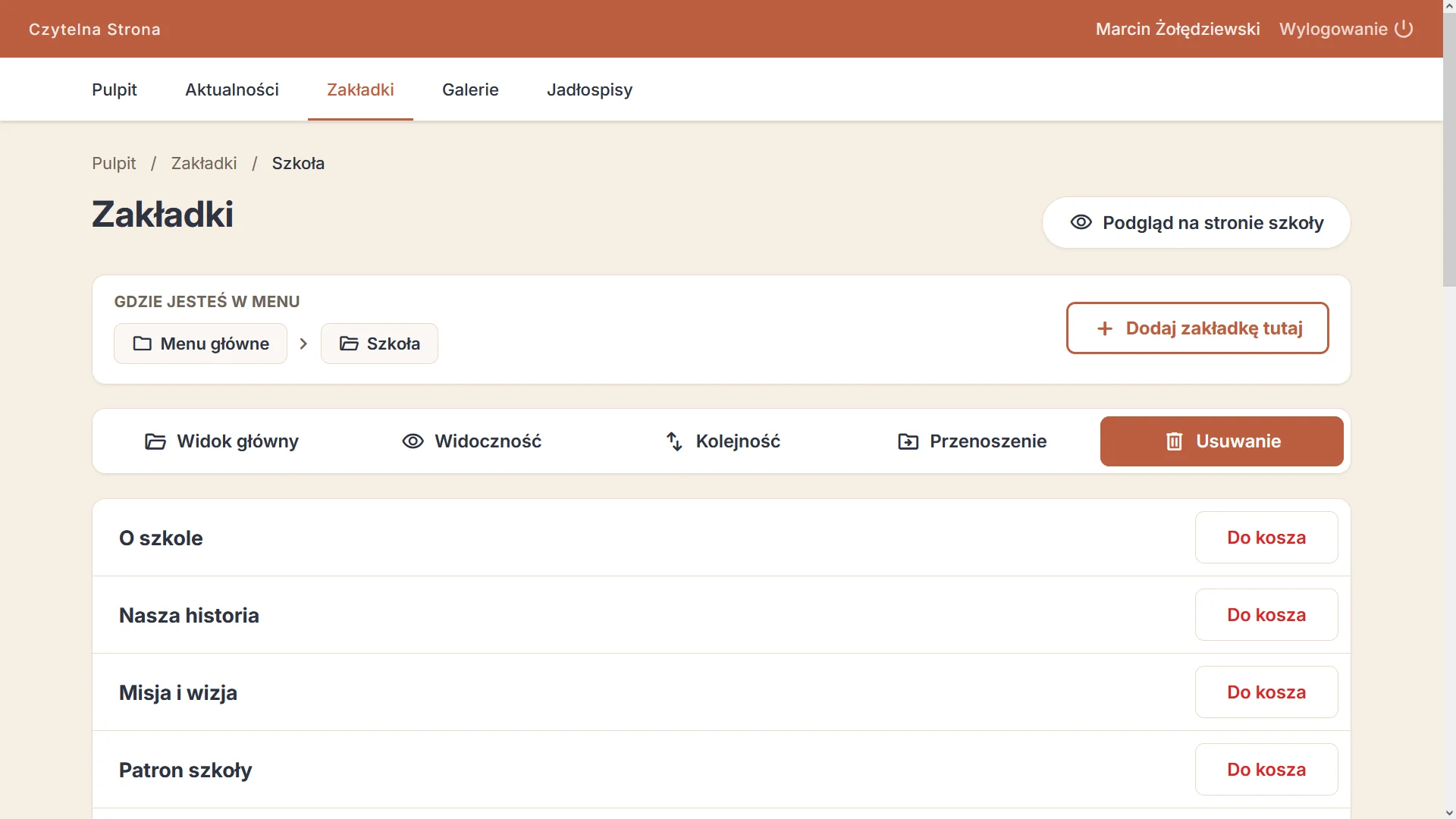Image resolution: width=1456 pixels, height=819 pixels.
Task: Send Nasza historia Do kosza
Action: 1266,615
